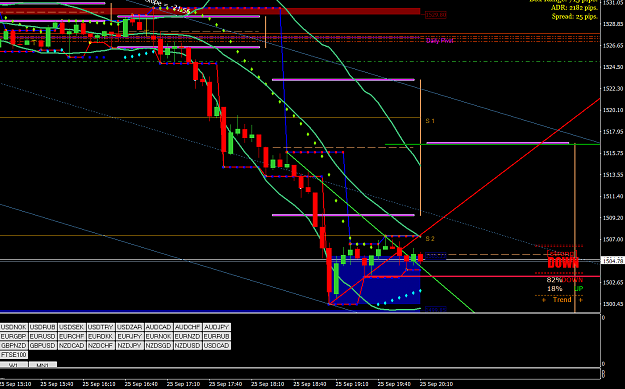
Task: Click the 25 Sep 20:10 time label
Action: (436, 384)
